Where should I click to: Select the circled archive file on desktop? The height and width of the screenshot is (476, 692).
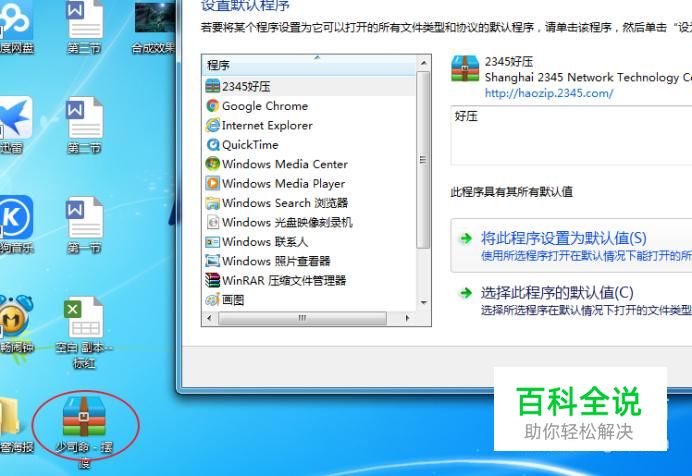(84, 416)
